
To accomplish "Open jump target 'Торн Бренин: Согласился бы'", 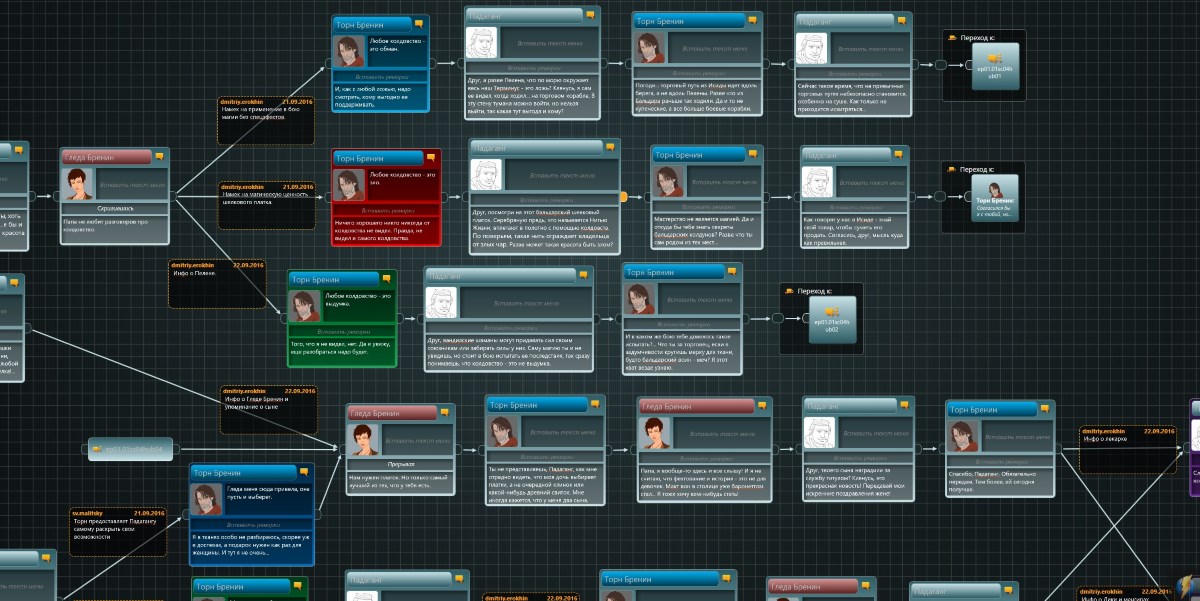I will pyautogui.click(x=994, y=199).
